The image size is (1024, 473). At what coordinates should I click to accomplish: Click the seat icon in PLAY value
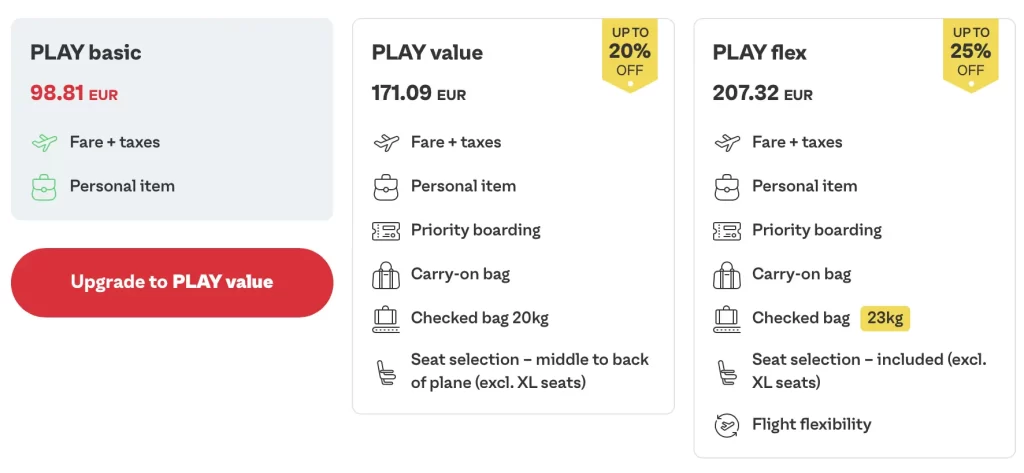tap(386, 371)
